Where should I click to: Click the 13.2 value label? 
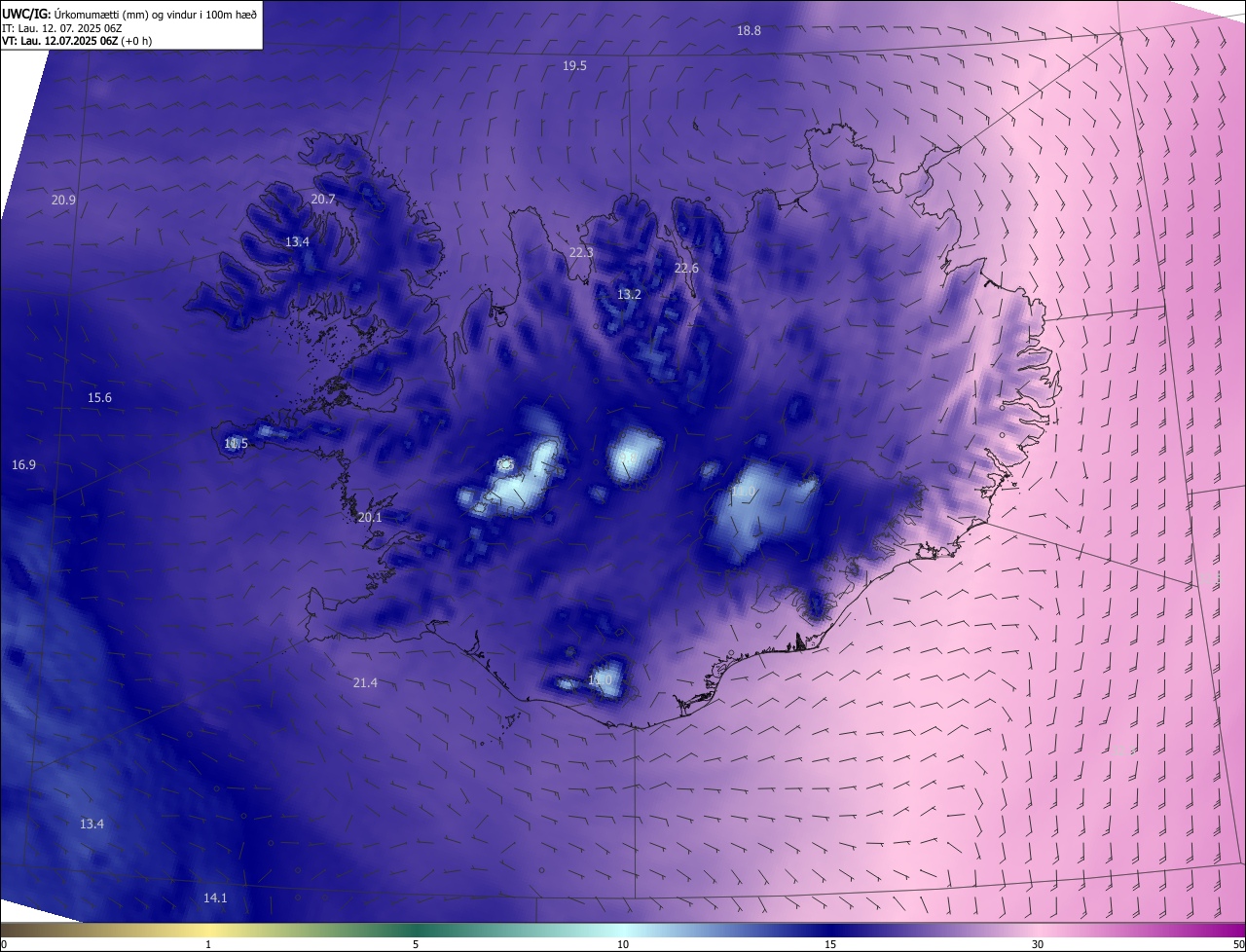[629, 295]
